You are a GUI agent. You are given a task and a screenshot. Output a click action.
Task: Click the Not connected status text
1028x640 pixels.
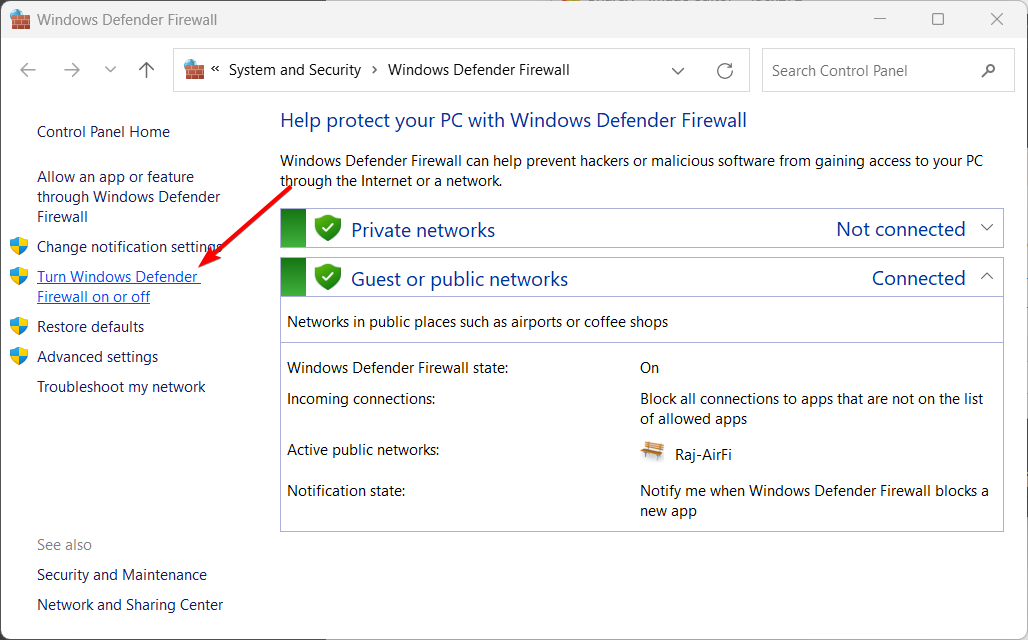[x=901, y=229]
